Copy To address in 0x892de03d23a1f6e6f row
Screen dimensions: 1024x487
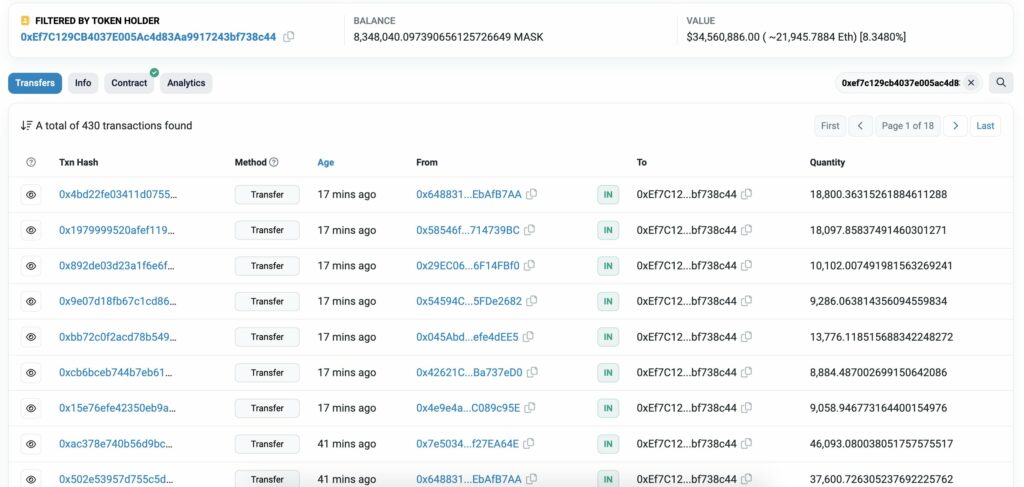click(x=746, y=266)
